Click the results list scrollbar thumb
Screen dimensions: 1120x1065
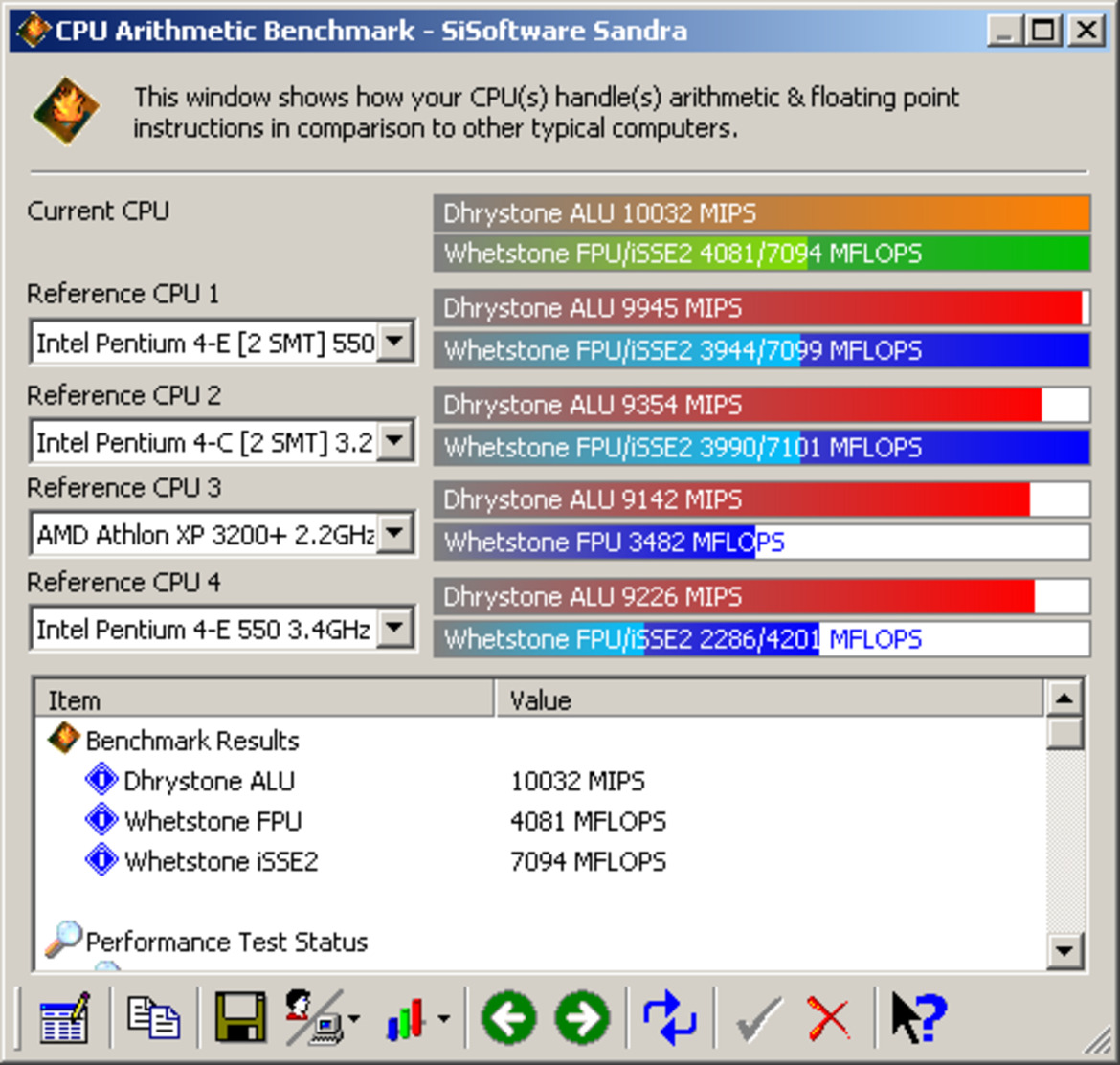point(1064,732)
